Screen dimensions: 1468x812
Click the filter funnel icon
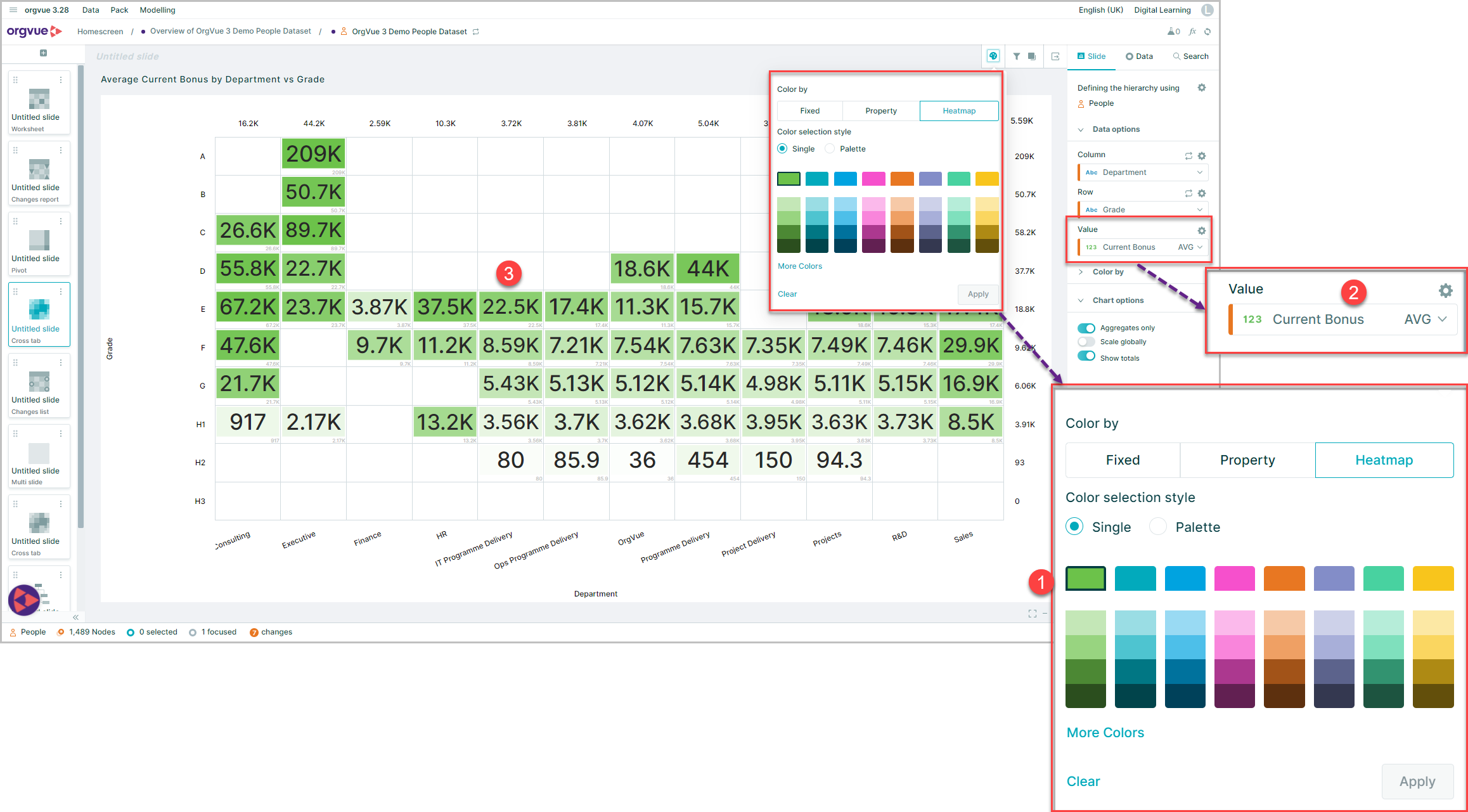click(1017, 56)
